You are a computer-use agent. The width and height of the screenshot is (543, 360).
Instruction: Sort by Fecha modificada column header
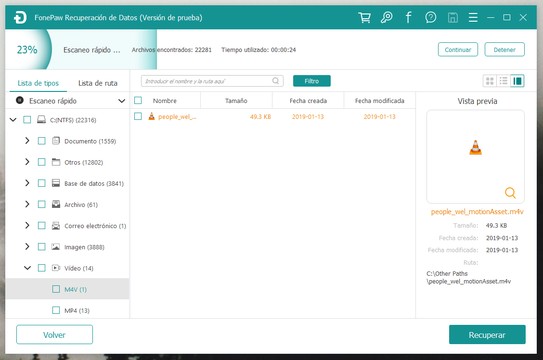pyautogui.click(x=380, y=100)
